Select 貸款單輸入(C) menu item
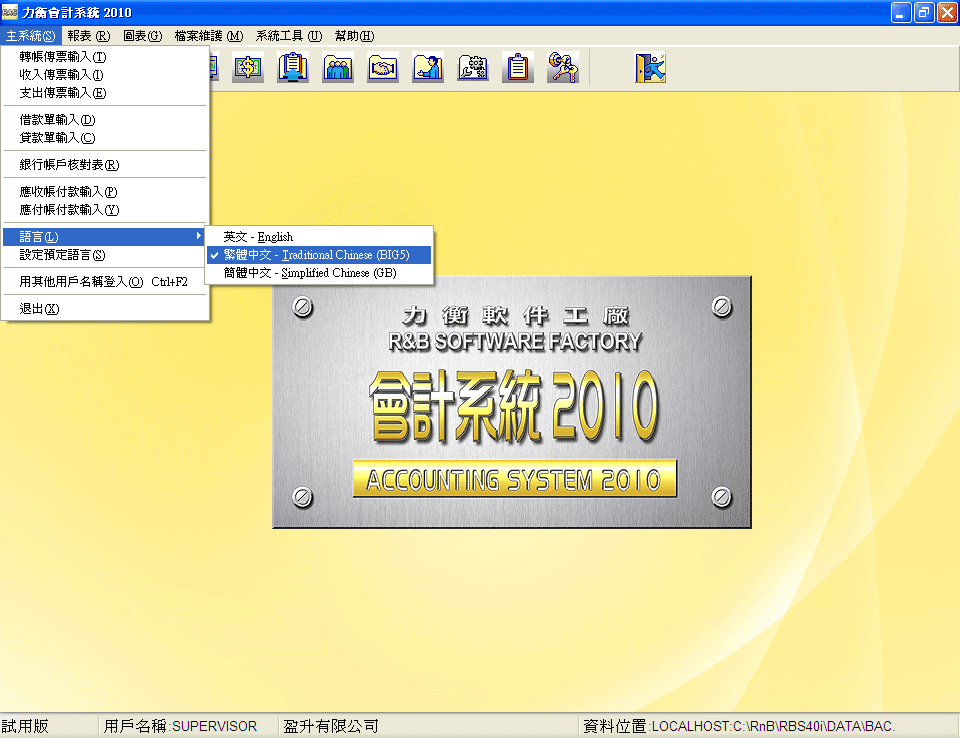Viewport: 960px width, 738px height. 105,138
